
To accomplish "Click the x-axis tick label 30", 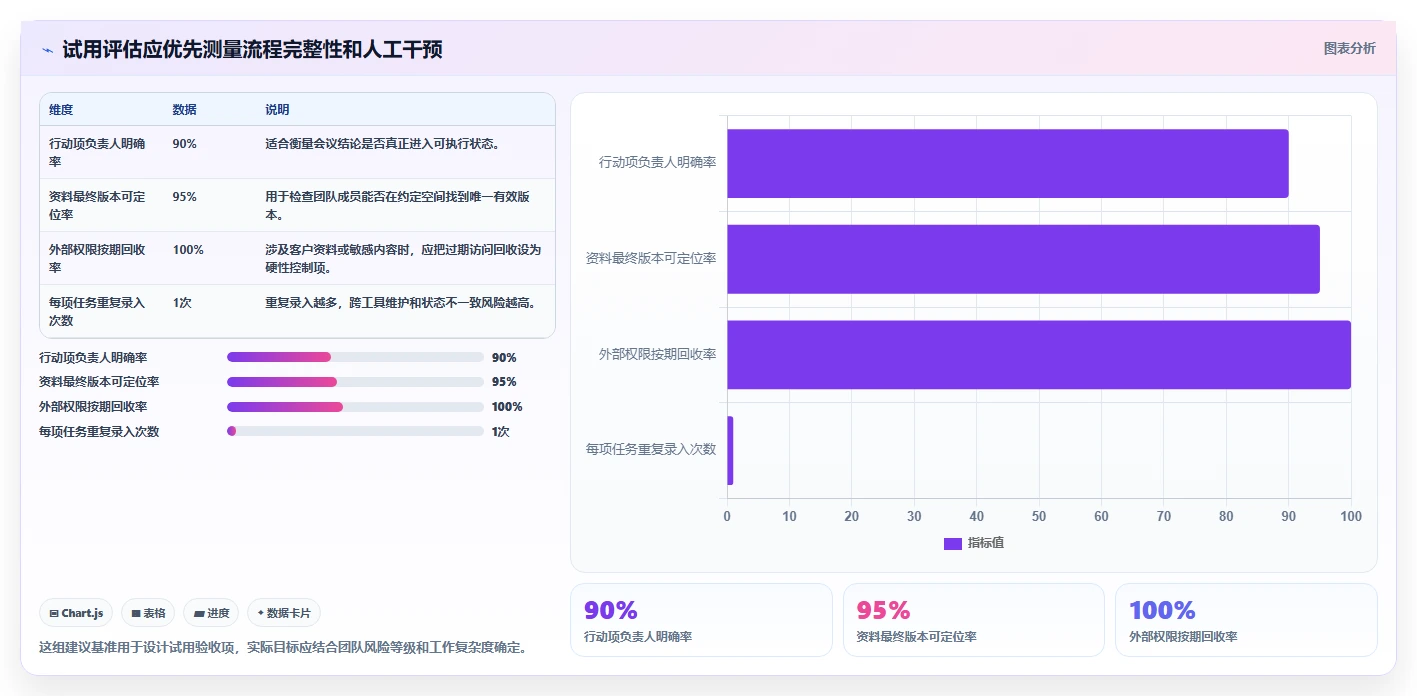I will point(914,516).
